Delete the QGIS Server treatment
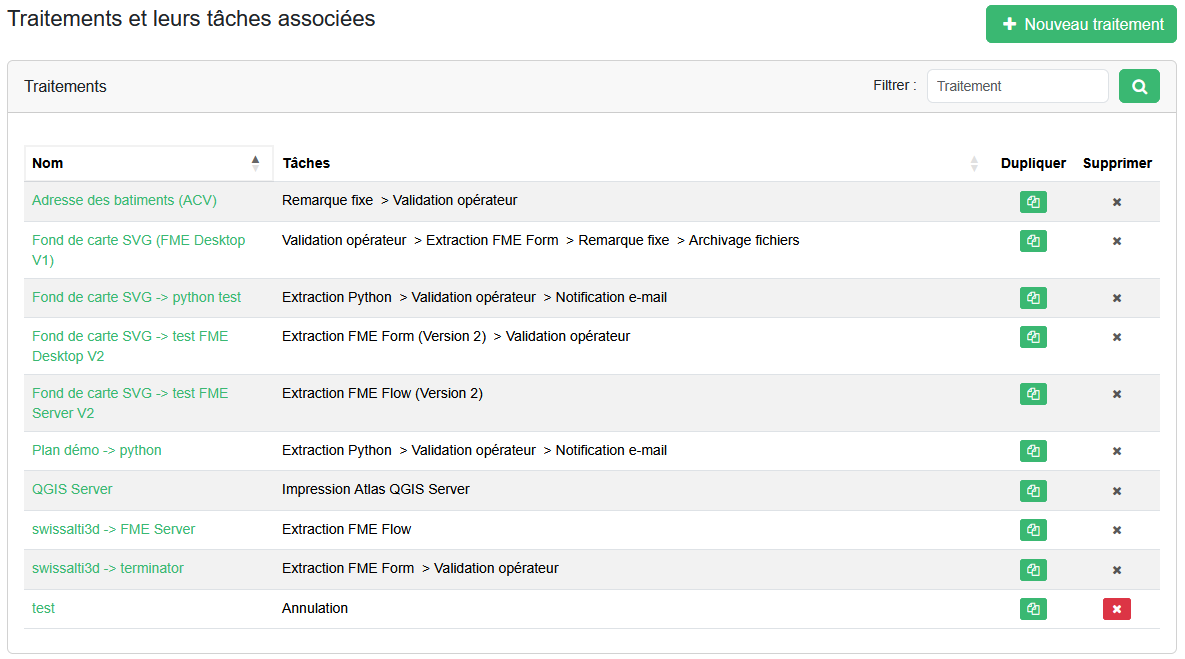Image resolution: width=1185 pixels, height=659 pixels. (x=1117, y=490)
